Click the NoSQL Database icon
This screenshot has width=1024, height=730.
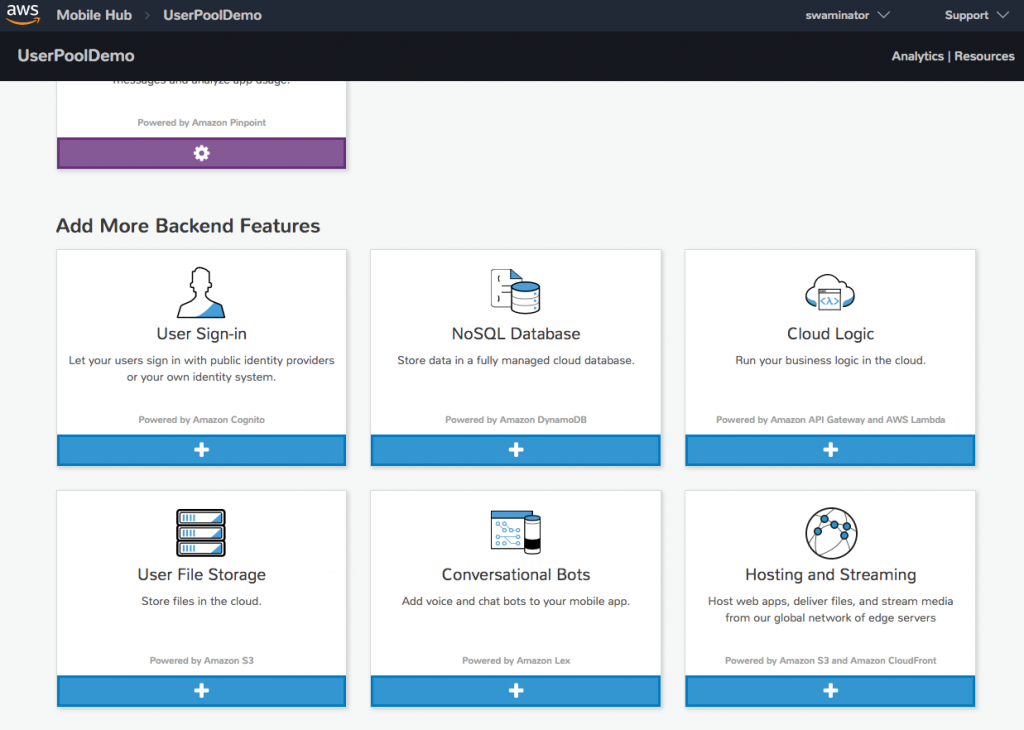click(x=516, y=291)
